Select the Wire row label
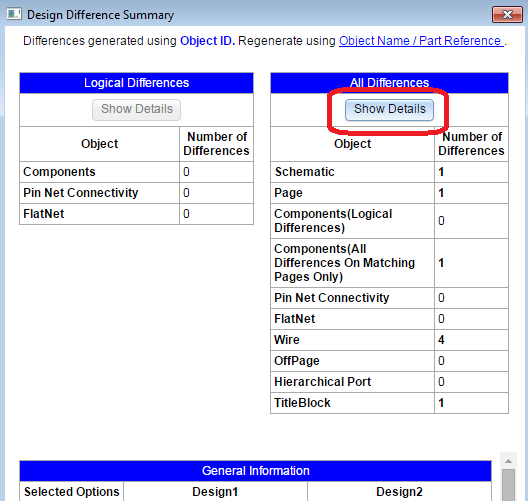 click(x=287, y=340)
